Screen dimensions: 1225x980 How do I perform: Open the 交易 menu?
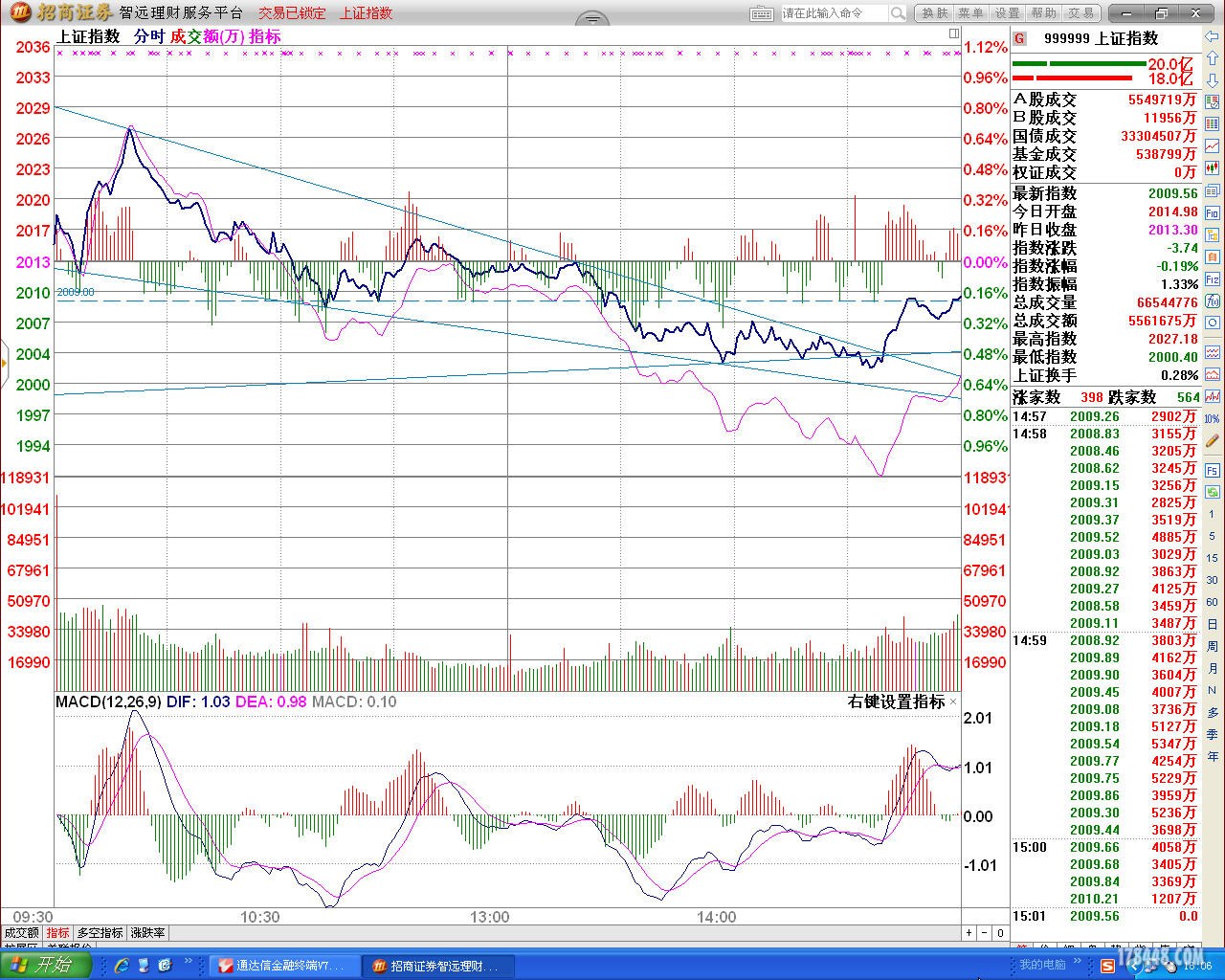[1080, 13]
